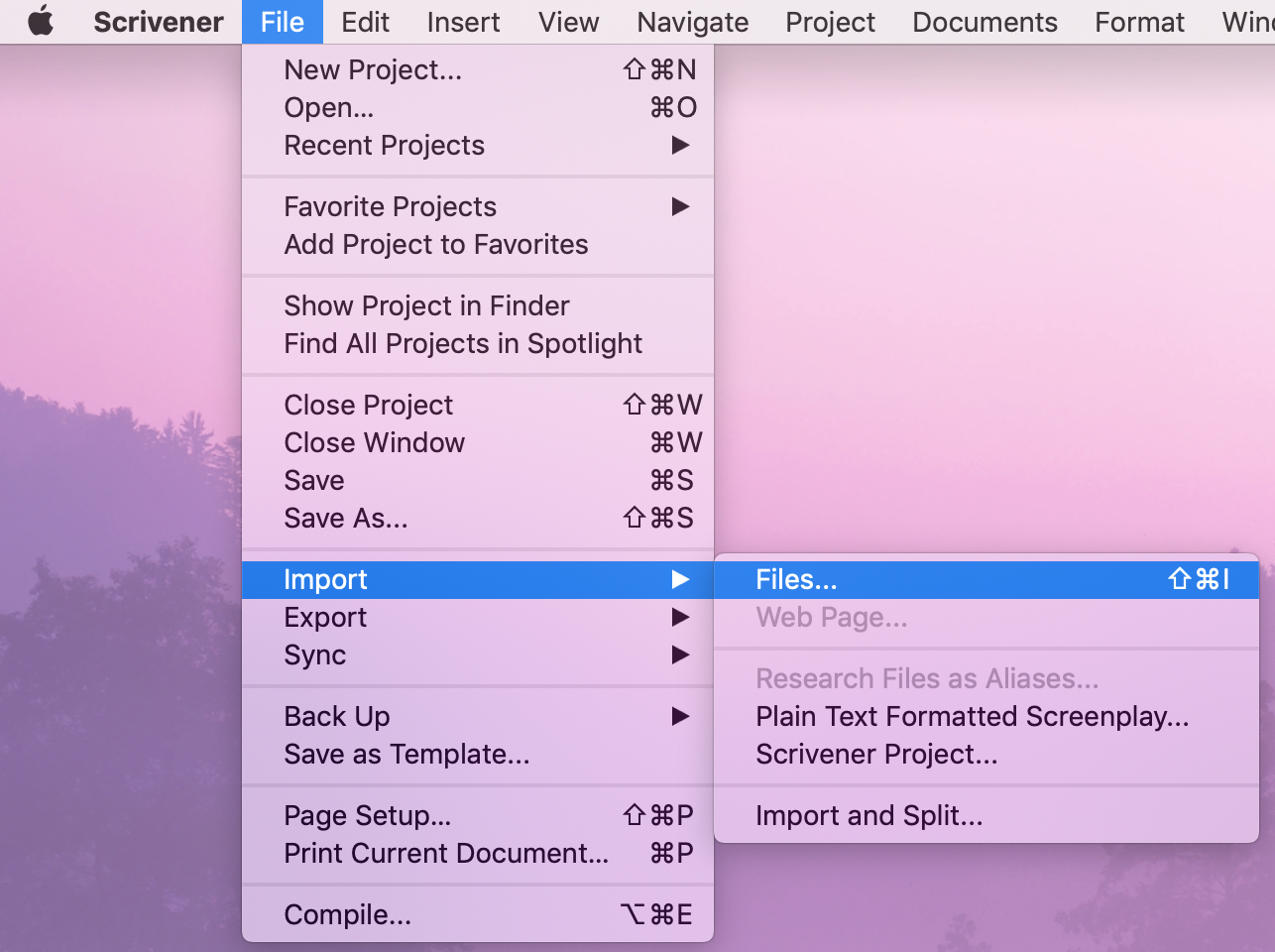1275x952 pixels.
Task: Choose Close Project
Action: pyautogui.click(x=478, y=405)
